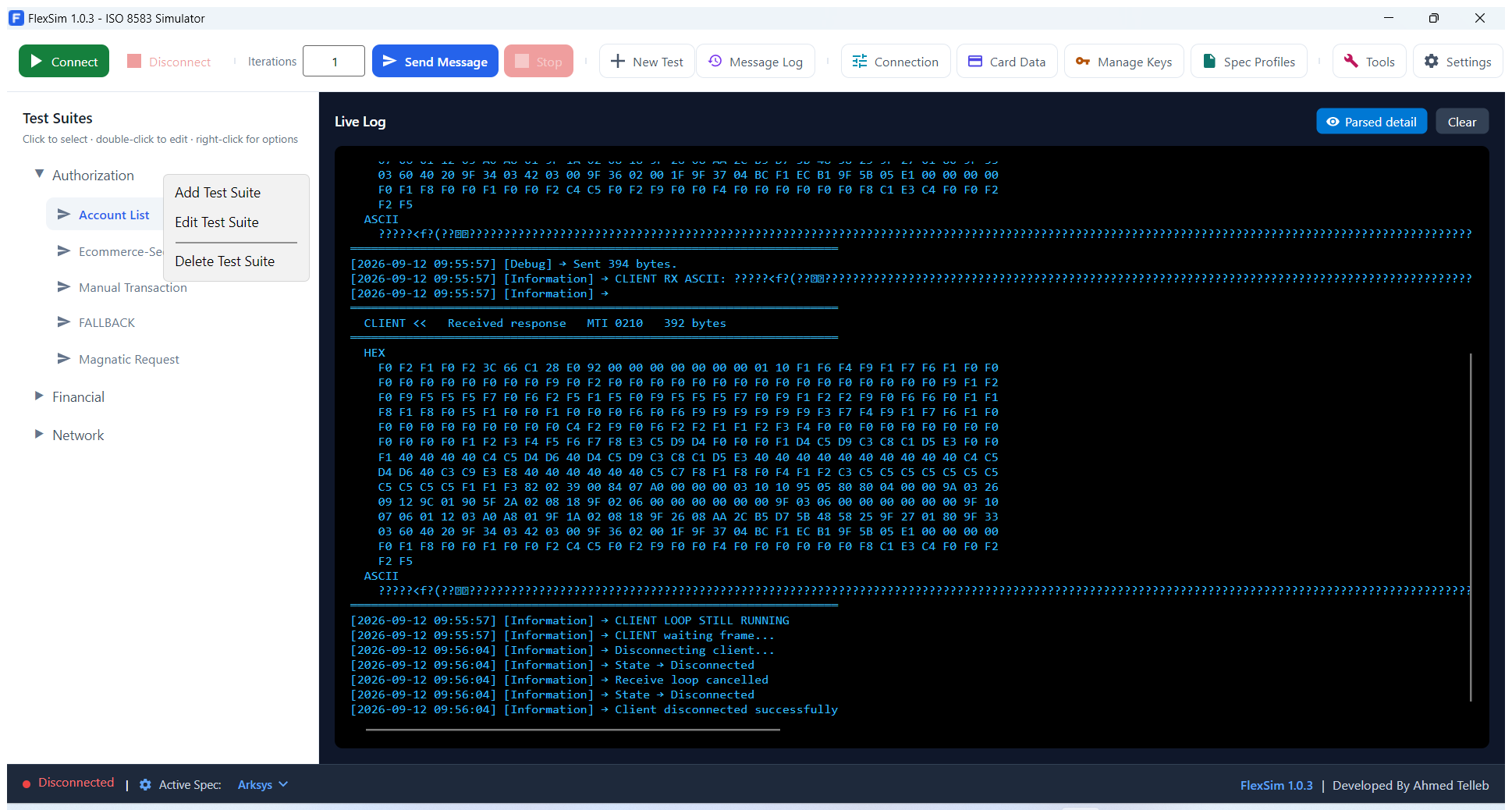1512x810 pixels.
Task: Select the Magnatic Request test
Action: (x=129, y=359)
